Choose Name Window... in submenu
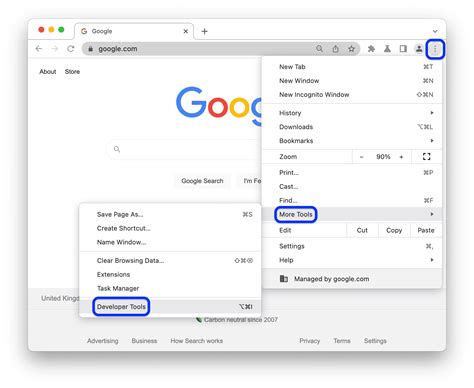 170,242
